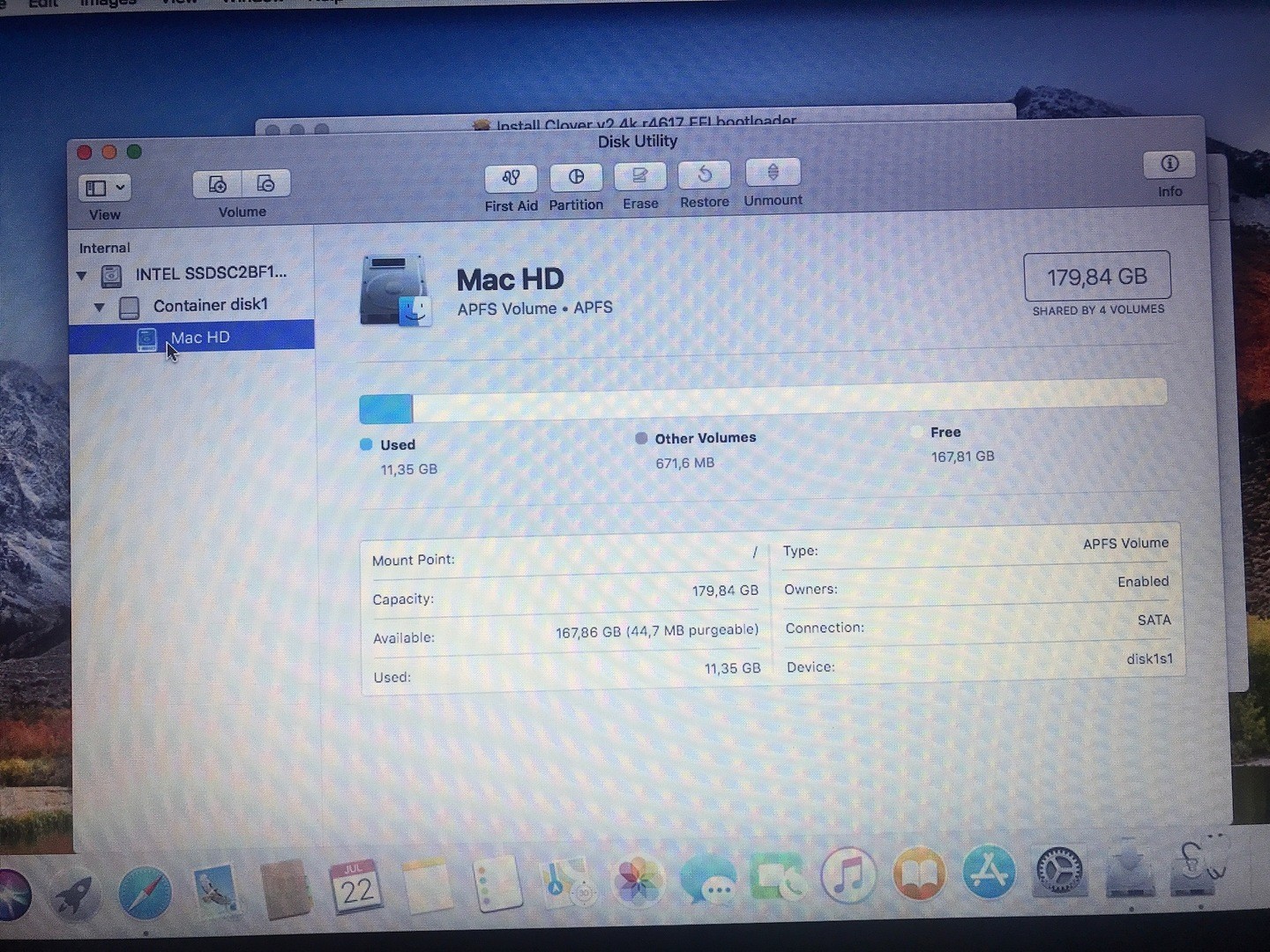This screenshot has height=952, width=1270.
Task: Open iBooks from the Dock
Action: (x=919, y=874)
